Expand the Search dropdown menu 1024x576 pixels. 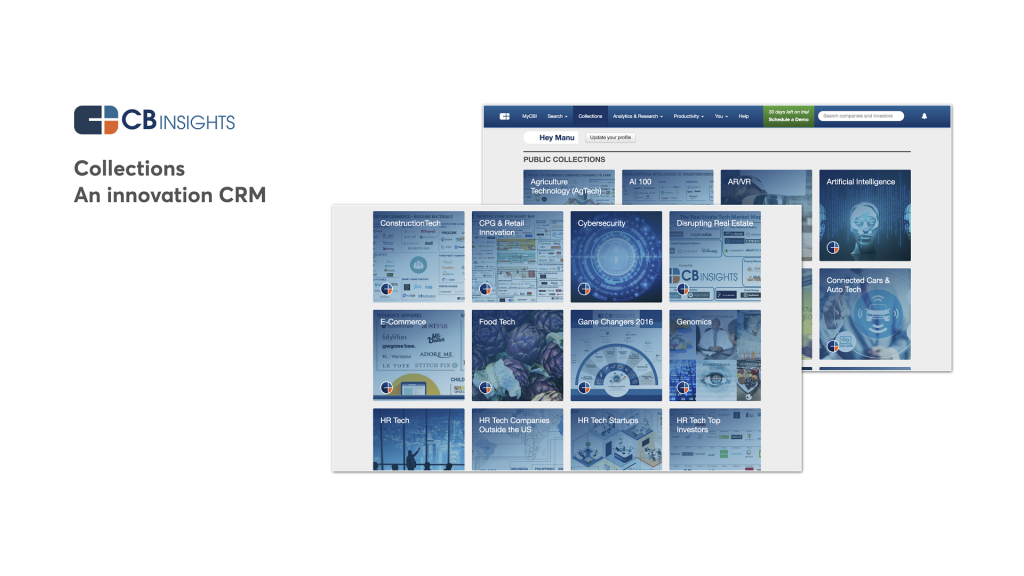click(557, 116)
